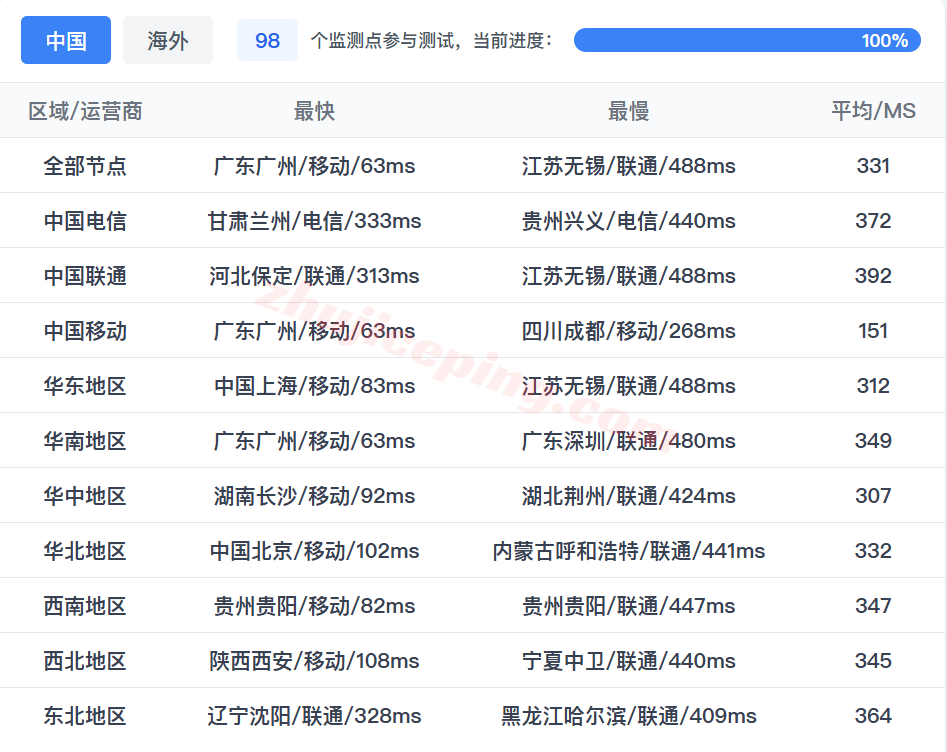Select the 华北地区 row label

(85, 550)
